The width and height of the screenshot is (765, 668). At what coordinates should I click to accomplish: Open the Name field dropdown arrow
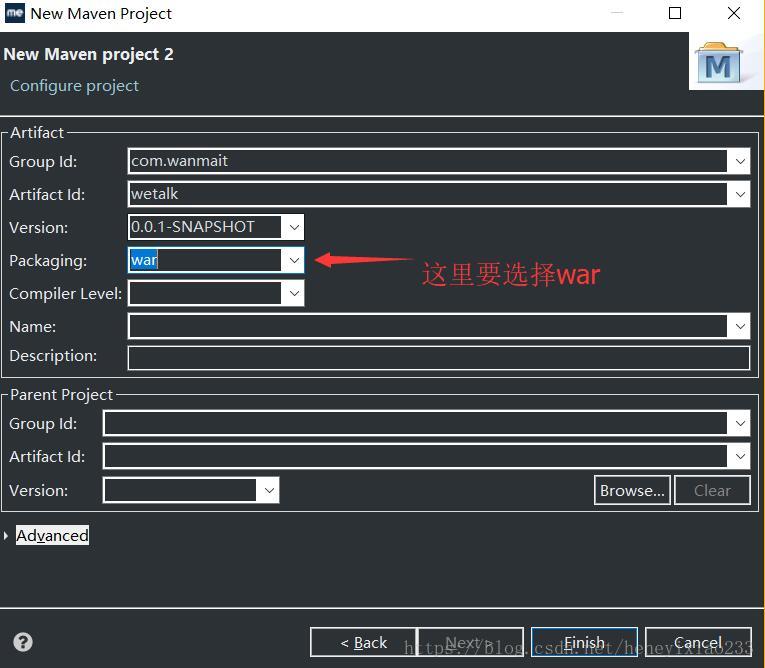click(x=740, y=326)
